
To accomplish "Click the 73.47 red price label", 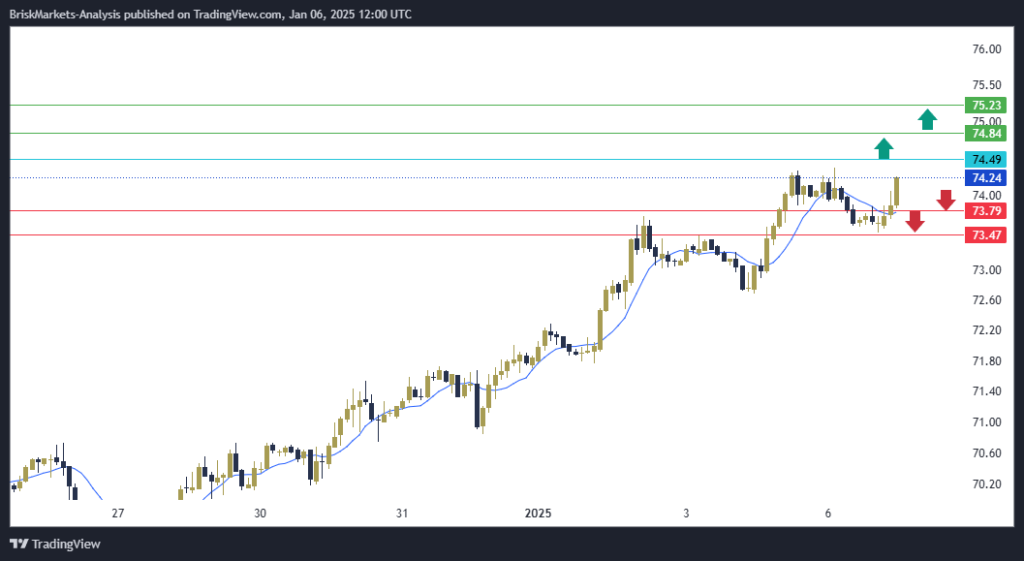I will pos(985,235).
